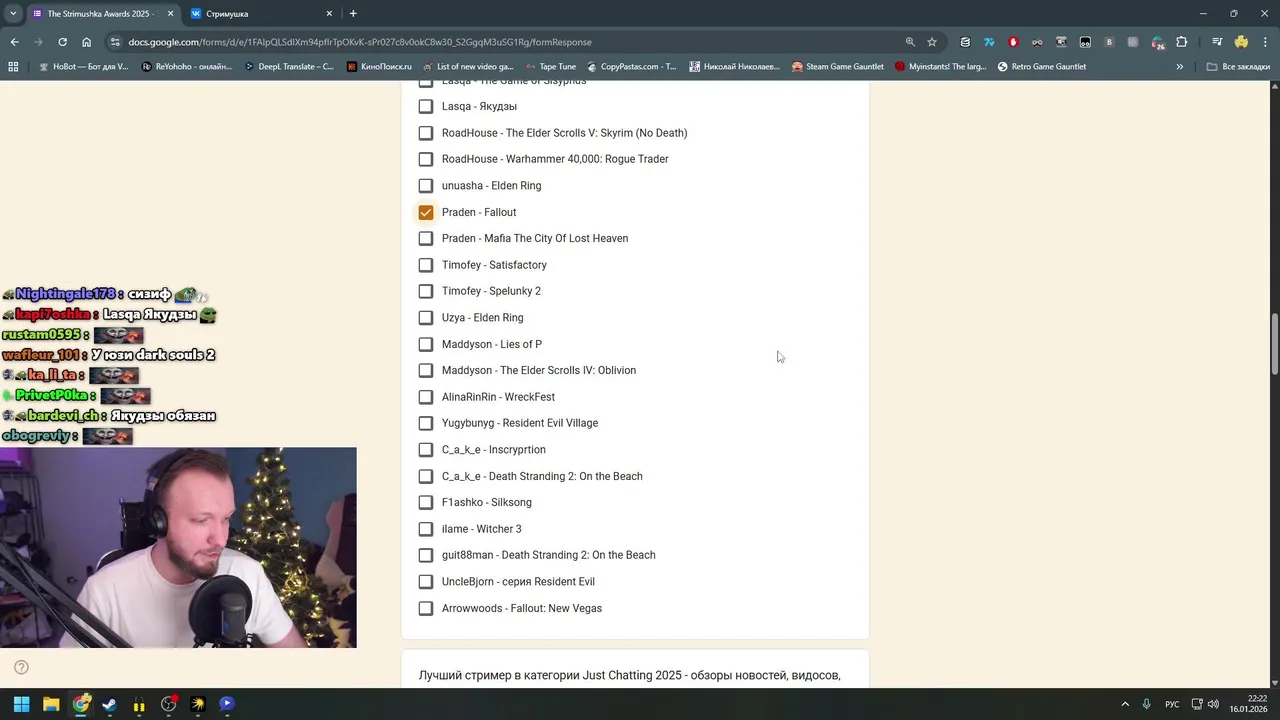
Task: Open the browser home page icon
Action: (86, 42)
